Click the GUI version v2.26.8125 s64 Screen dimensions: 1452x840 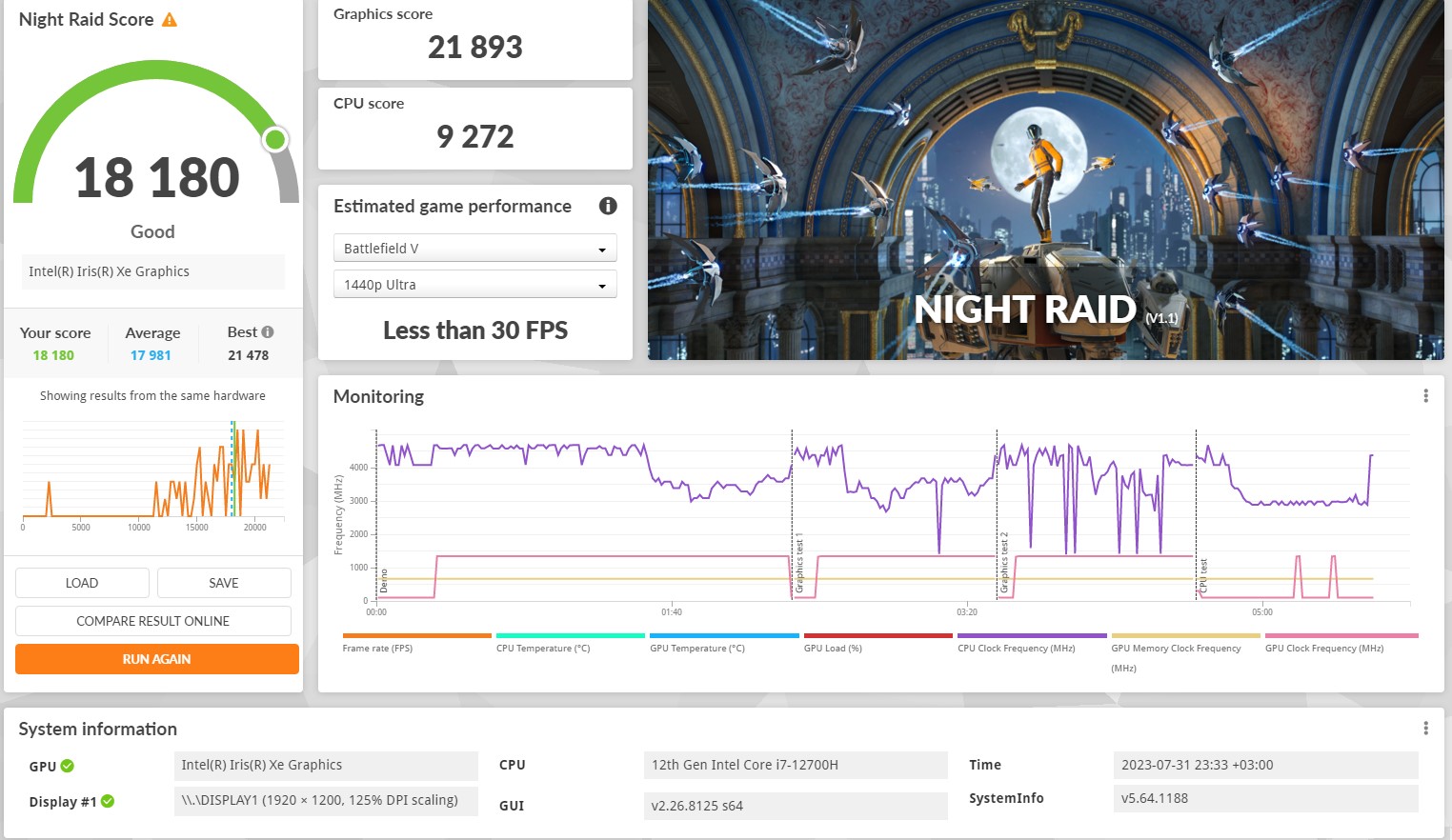click(x=796, y=806)
